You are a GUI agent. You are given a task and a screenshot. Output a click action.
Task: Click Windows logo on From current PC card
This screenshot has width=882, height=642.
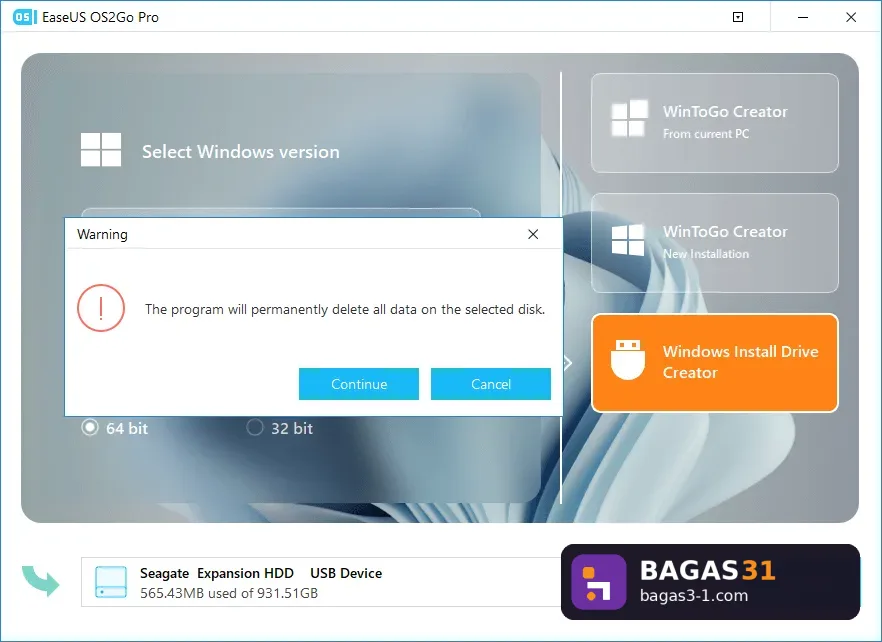click(629, 118)
